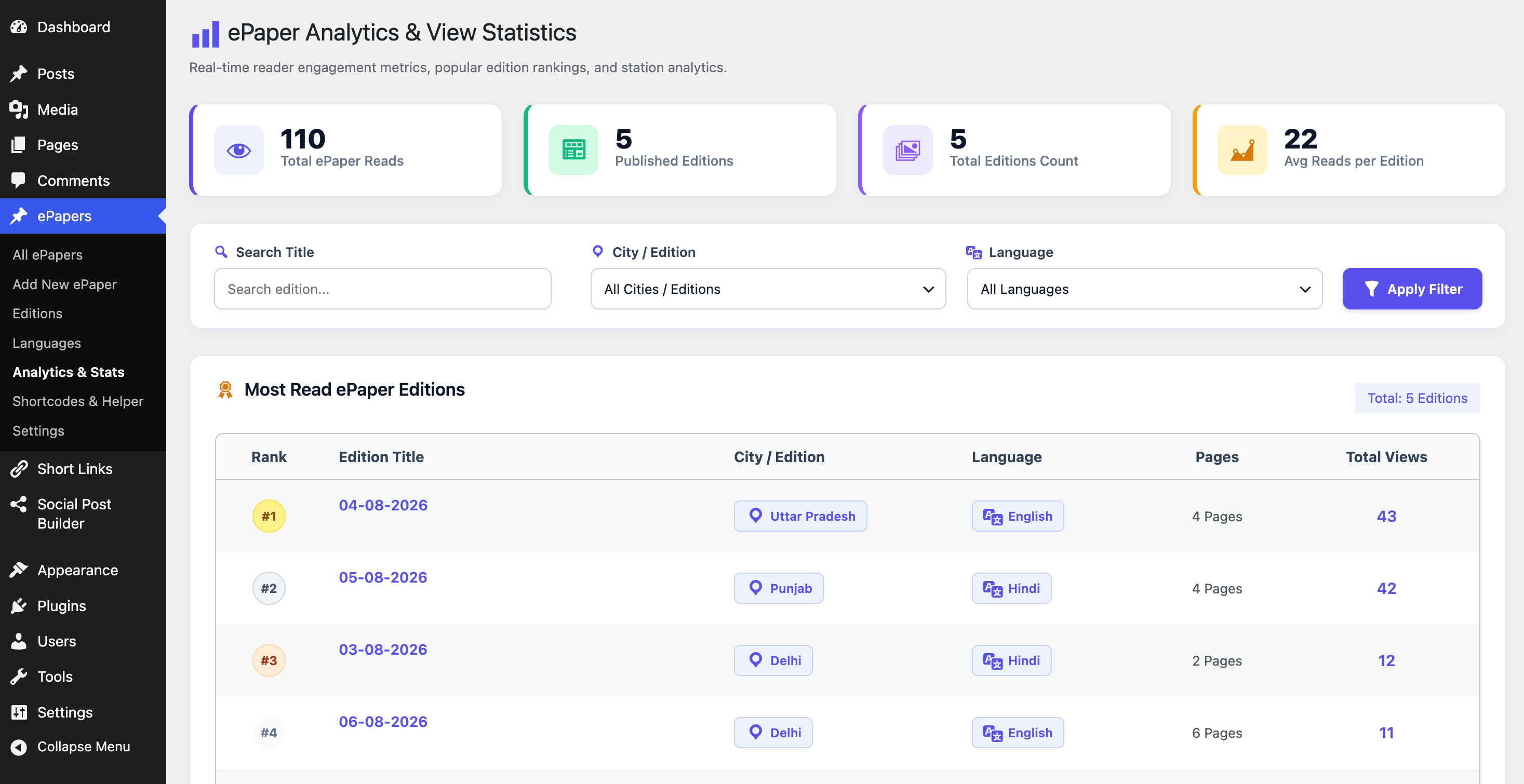Click the rank #2 badge
Viewport: 1524px width, 784px height.
tap(269, 588)
